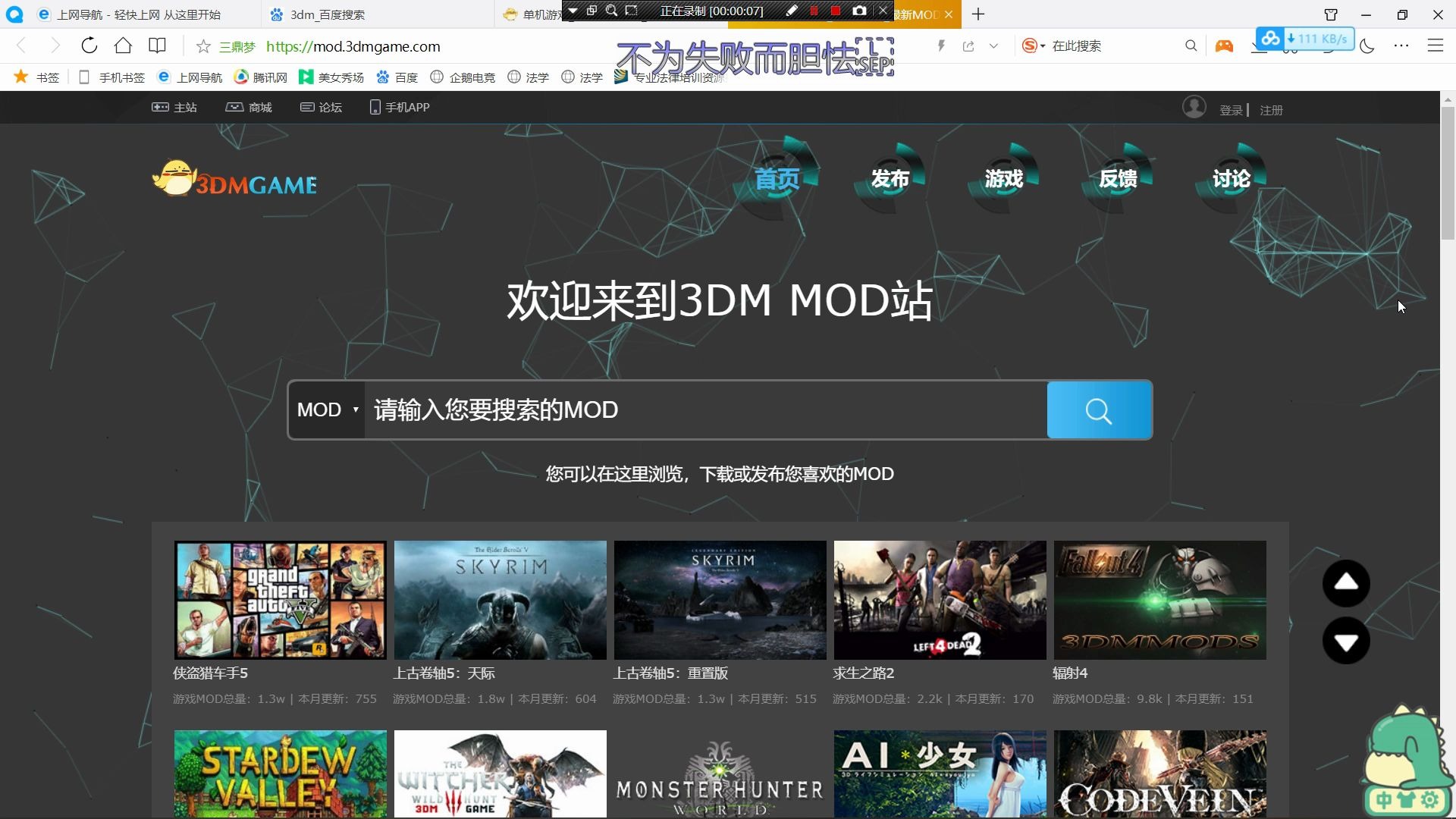Expand the recorder toolbar dropdown arrow
The height and width of the screenshot is (819, 1456).
coord(573,11)
